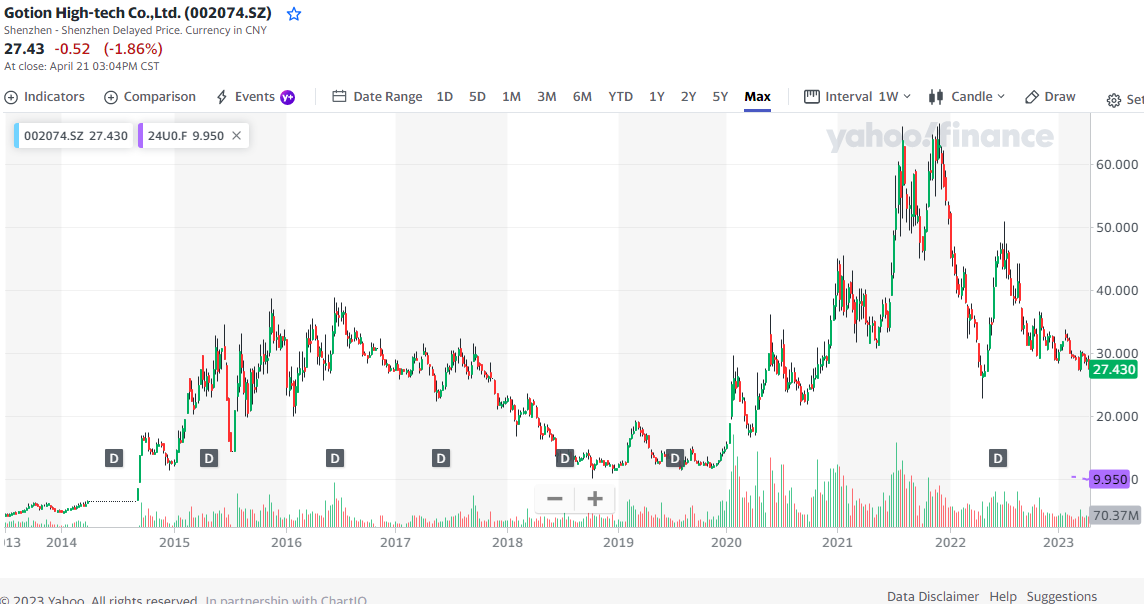This screenshot has height=604, width=1144.
Task: Open the Help link
Action: [1002, 596]
